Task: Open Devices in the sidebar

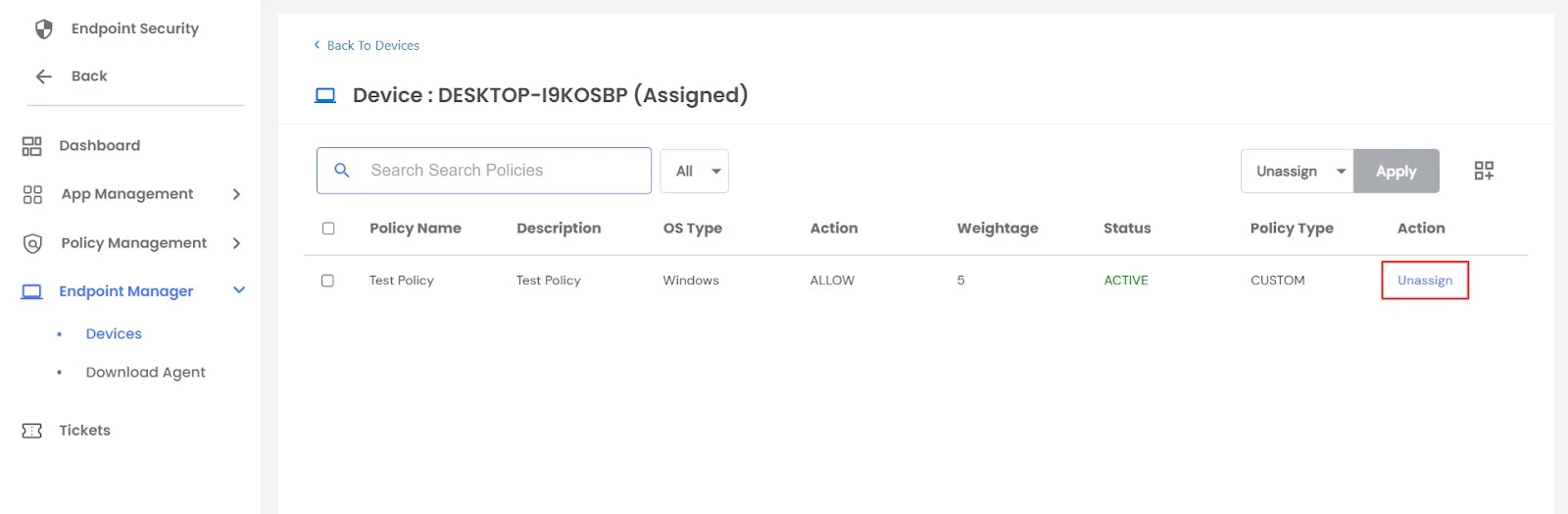Action: 114,334
